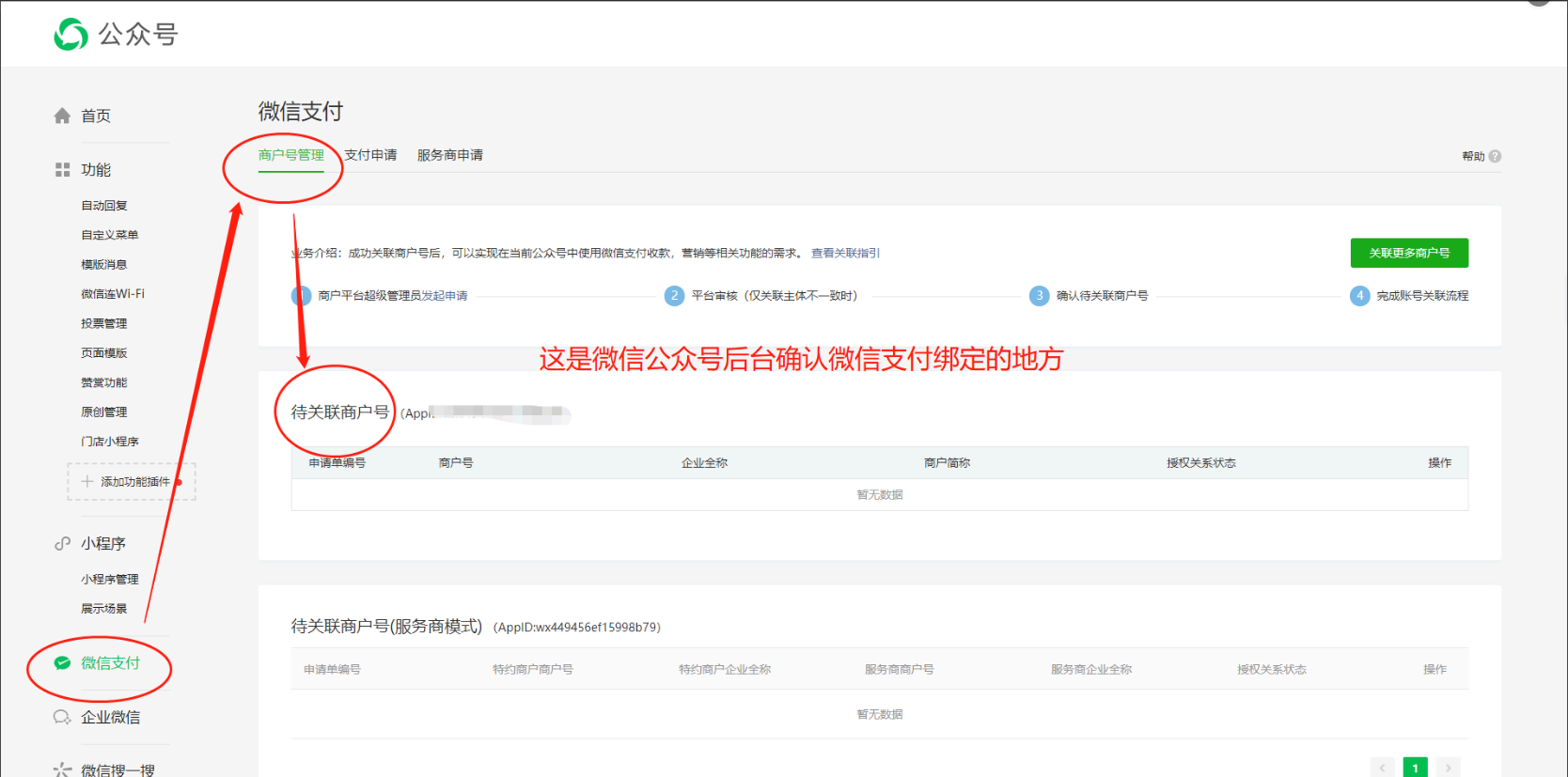The width and height of the screenshot is (1568, 777).
Task: Open the 查看关联指引 link
Action: point(845,253)
